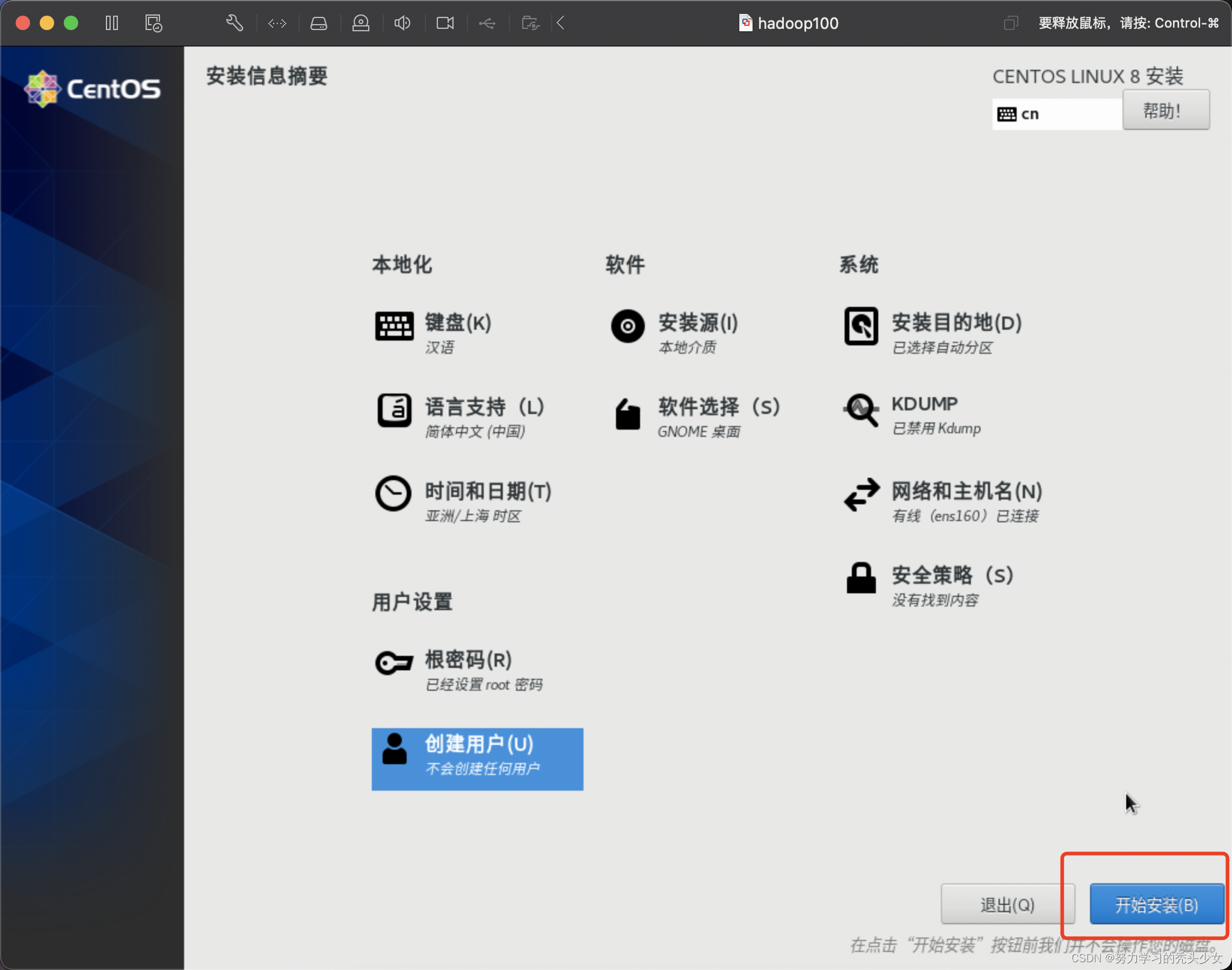The width and height of the screenshot is (1232, 970).
Task: Click the KDUMP magnifier icon
Action: pyautogui.click(x=861, y=410)
